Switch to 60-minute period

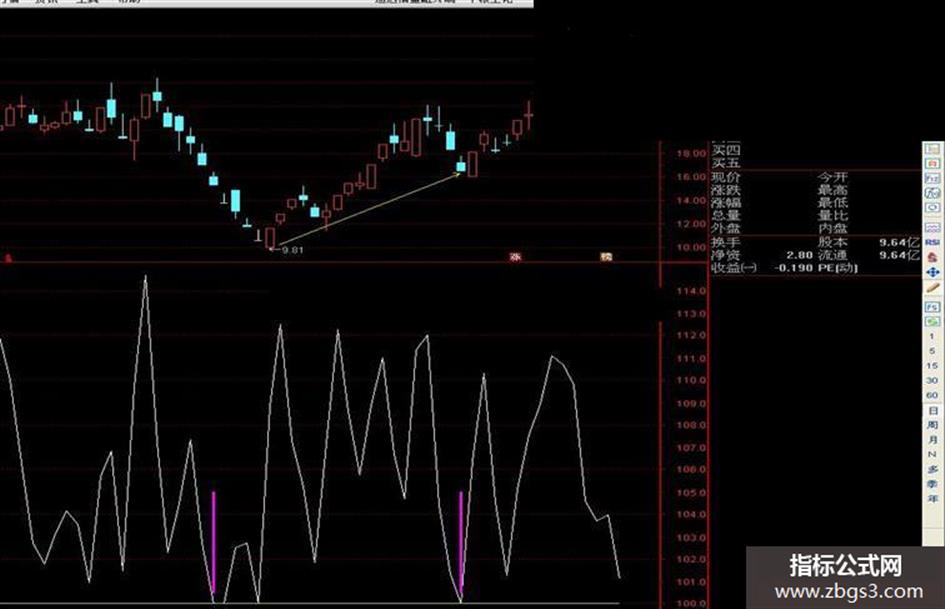tap(932, 396)
